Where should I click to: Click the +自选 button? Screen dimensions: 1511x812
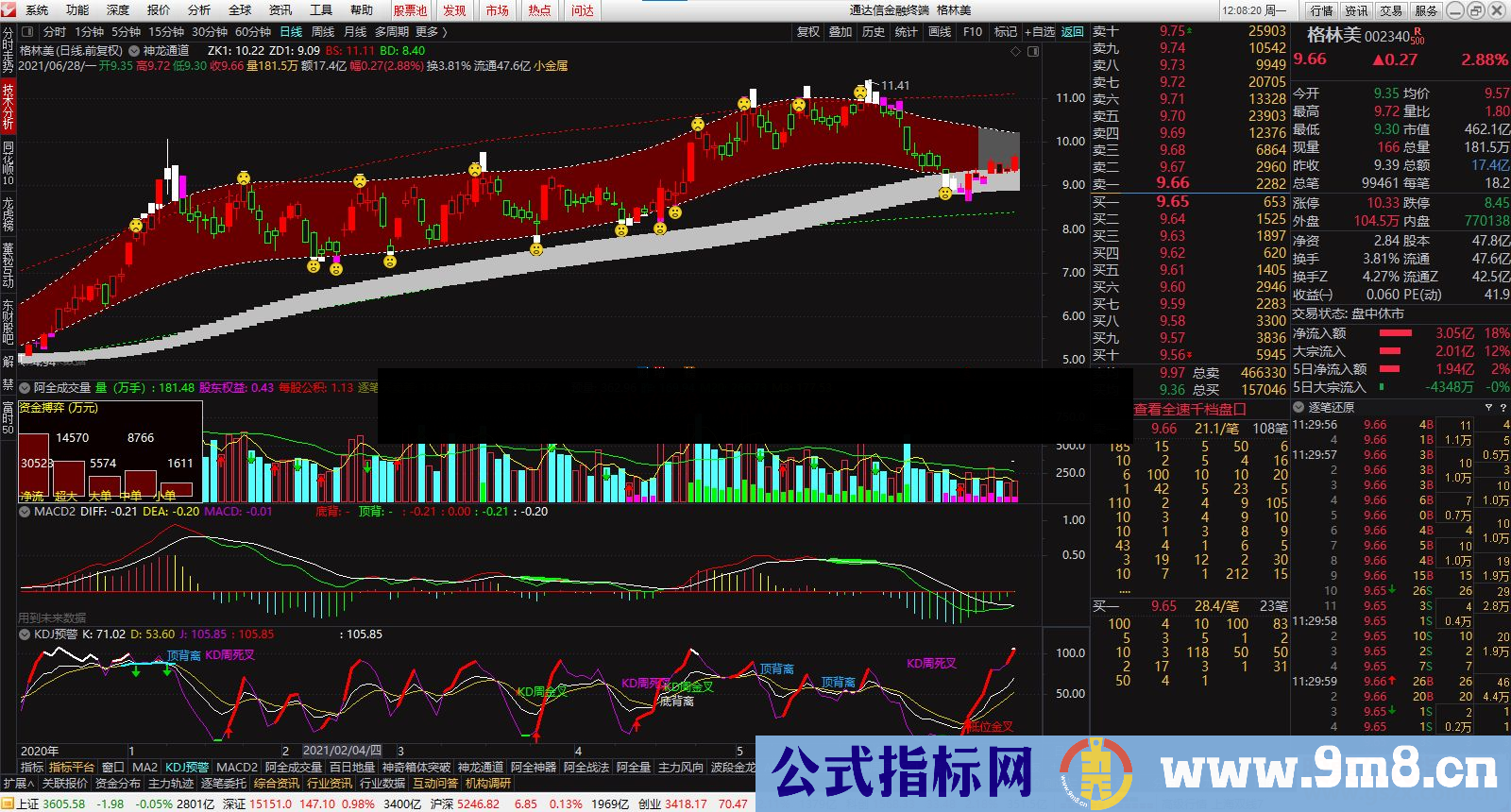(1040, 32)
